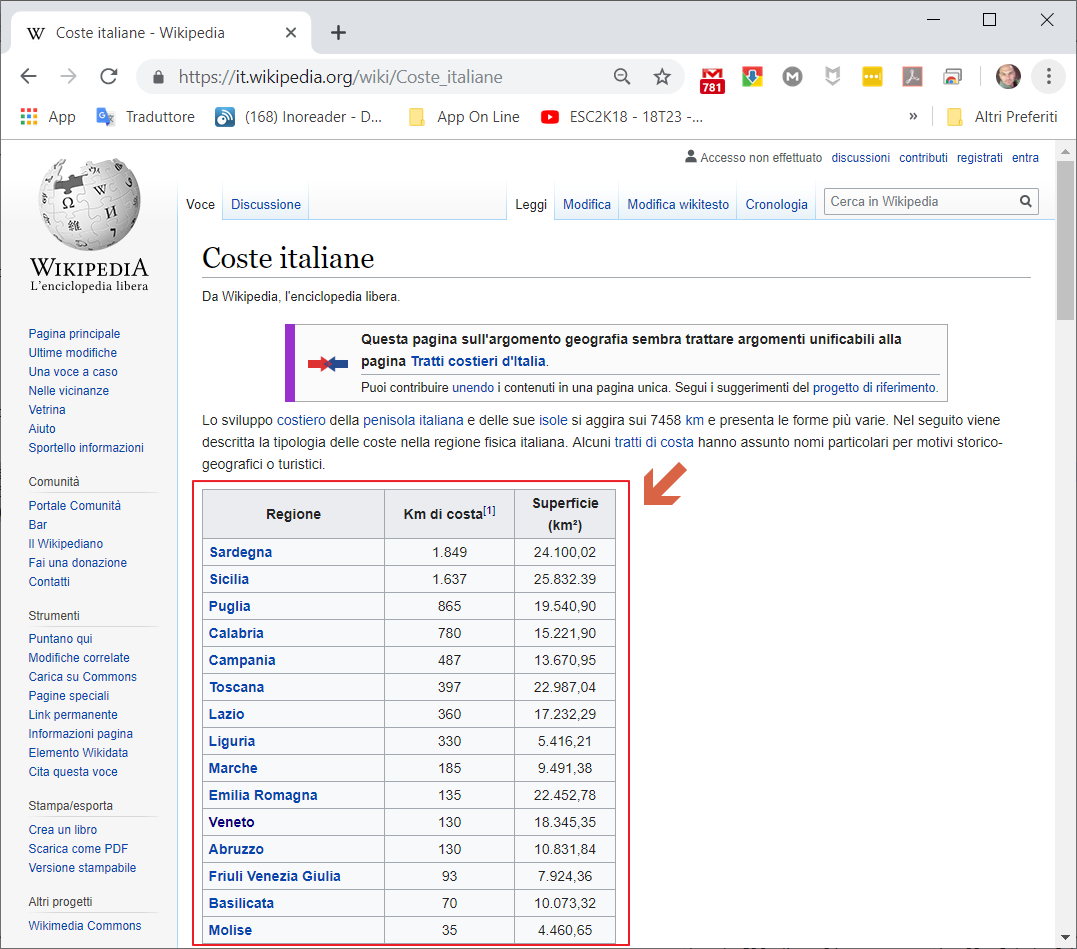
Task: Bookmark this page with star icon
Action: tap(661, 77)
